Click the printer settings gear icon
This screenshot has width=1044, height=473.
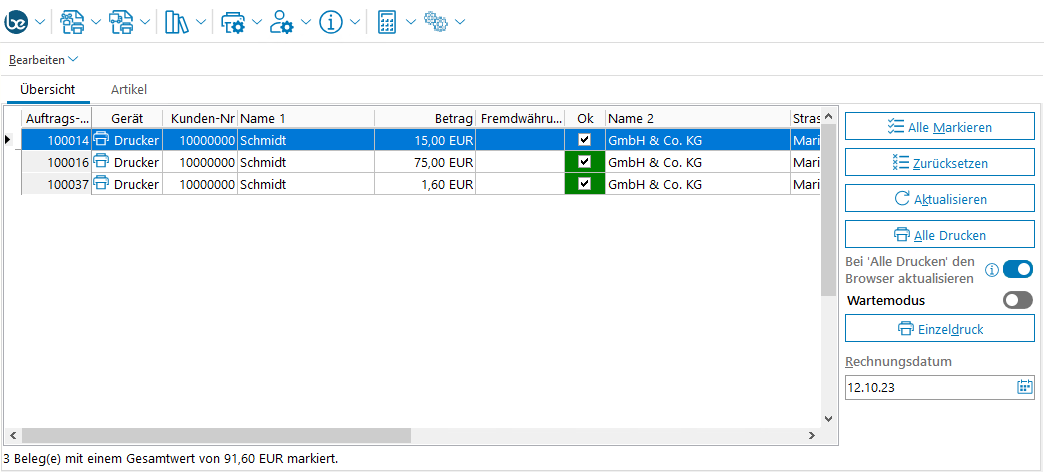click(232, 21)
